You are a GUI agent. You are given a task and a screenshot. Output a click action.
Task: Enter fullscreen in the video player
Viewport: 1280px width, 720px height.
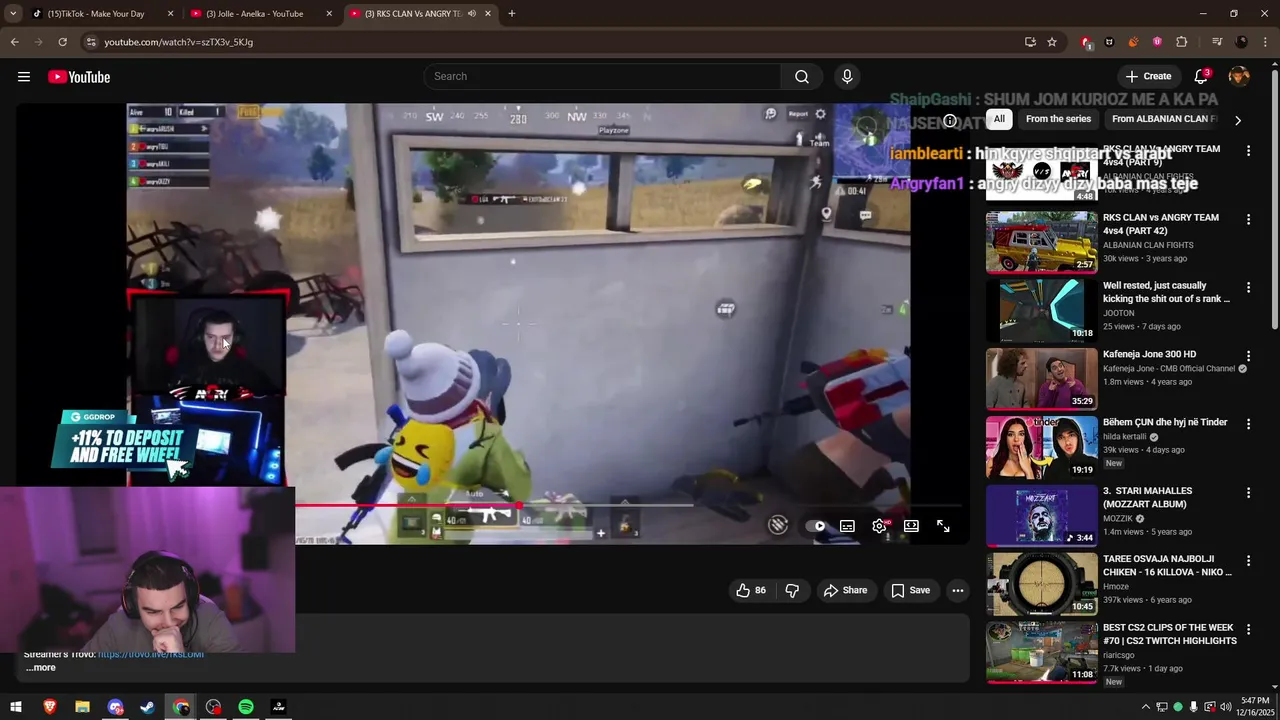coord(943,526)
